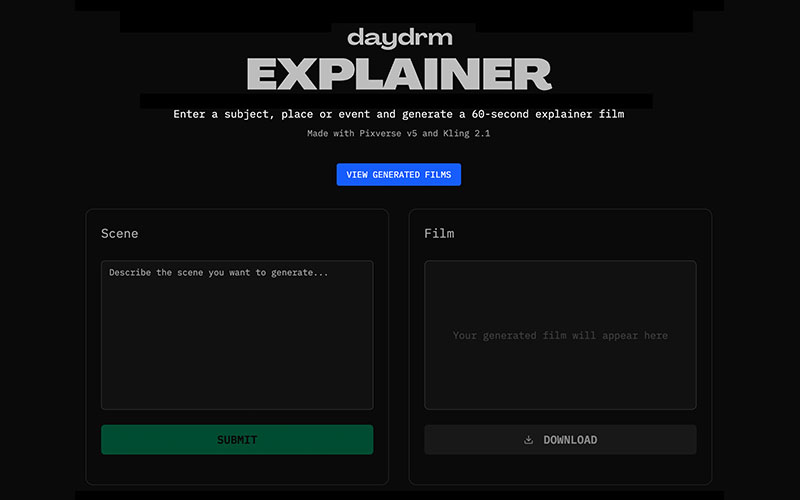The height and width of the screenshot is (500, 800).
Task: Open the View Generated Films page
Action: point(398,175)
